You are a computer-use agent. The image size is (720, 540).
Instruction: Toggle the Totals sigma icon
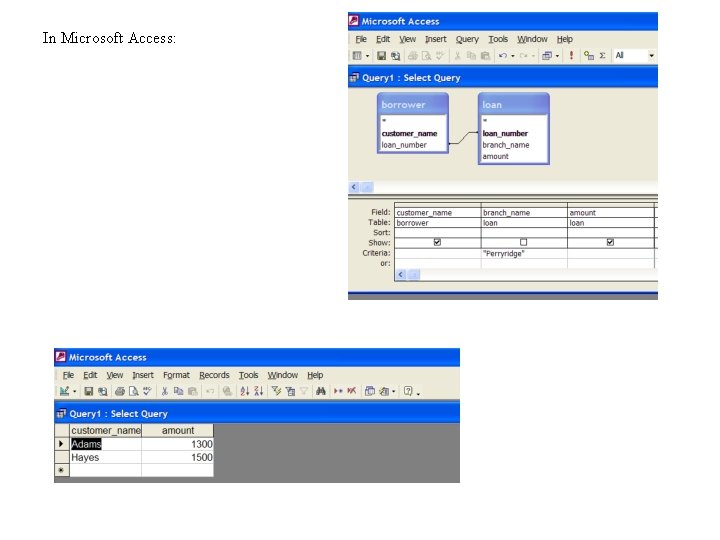click(602, 56)
